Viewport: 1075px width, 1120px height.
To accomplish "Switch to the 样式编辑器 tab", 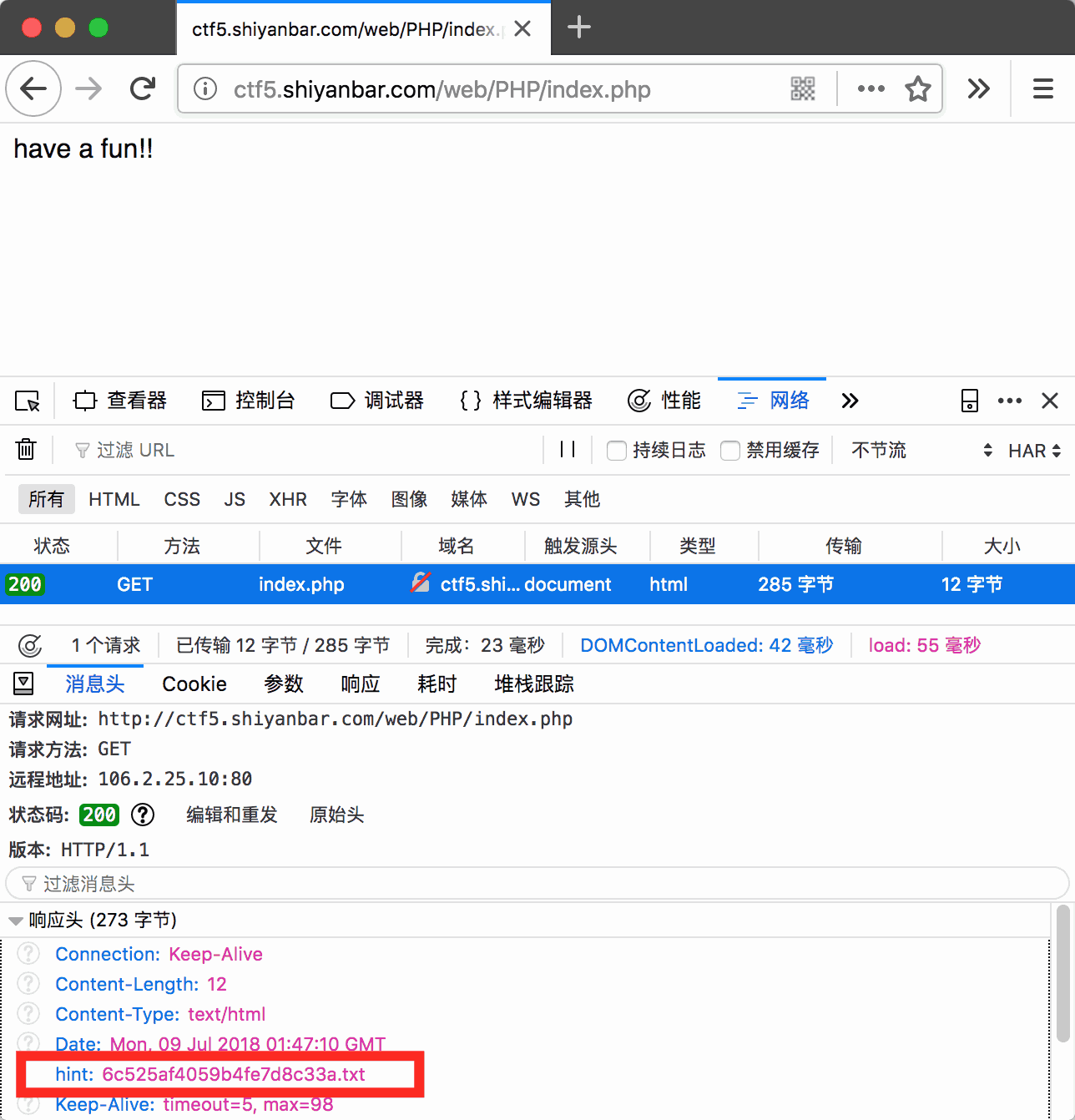I will point(527,401).
